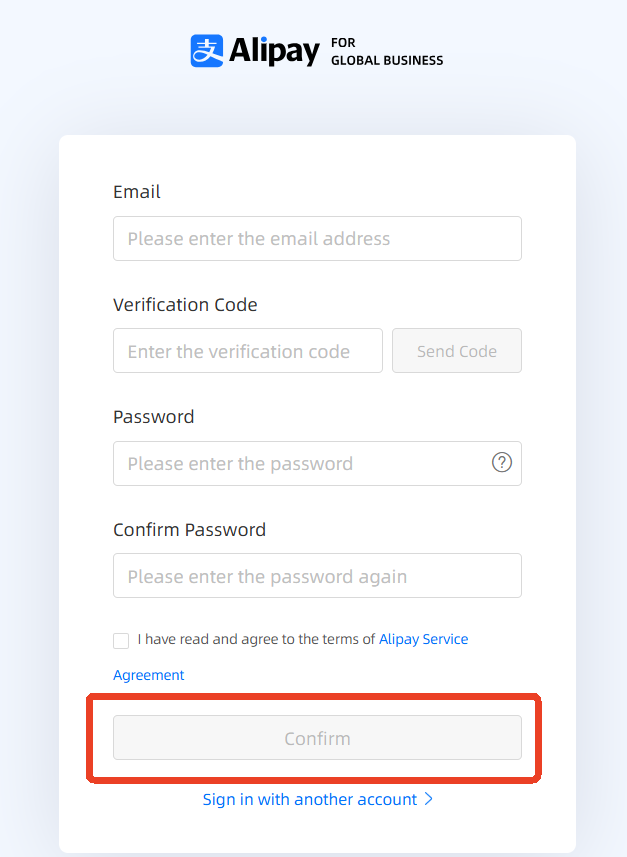The image size is (627, 857).
Task: Open the 'Alipay Service' link text
Action: coord(423,639)
